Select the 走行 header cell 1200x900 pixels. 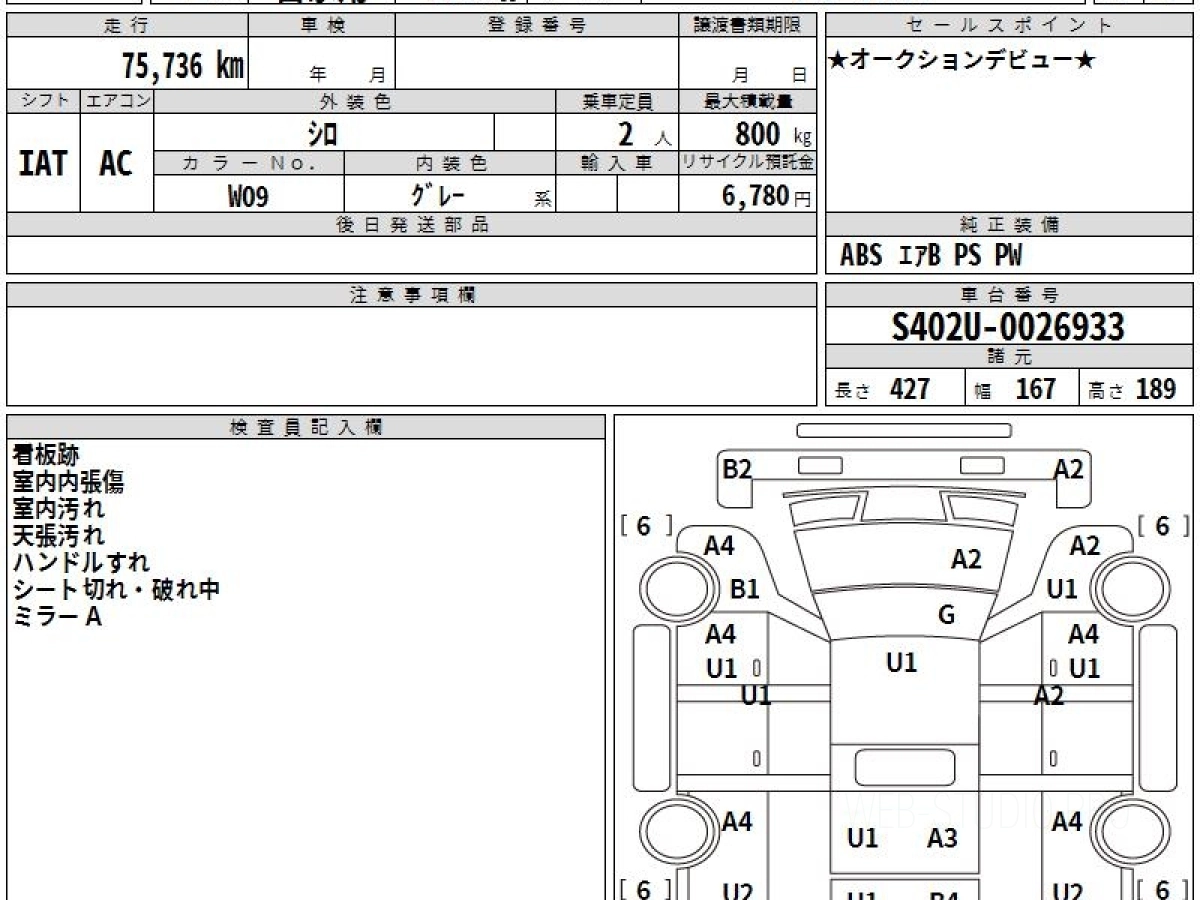coord(126,26)
